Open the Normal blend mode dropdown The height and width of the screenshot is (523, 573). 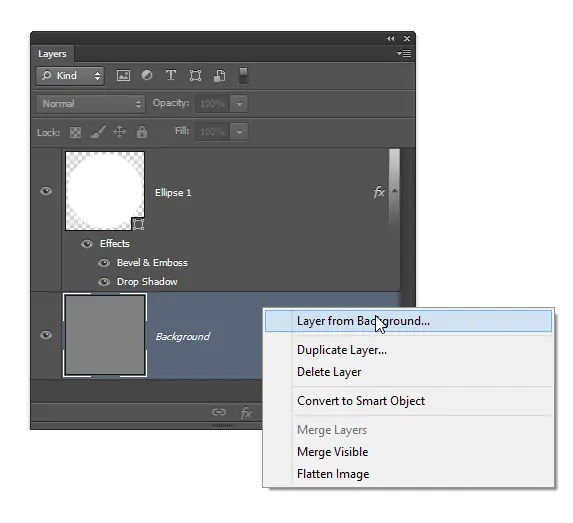pos(91,104)
